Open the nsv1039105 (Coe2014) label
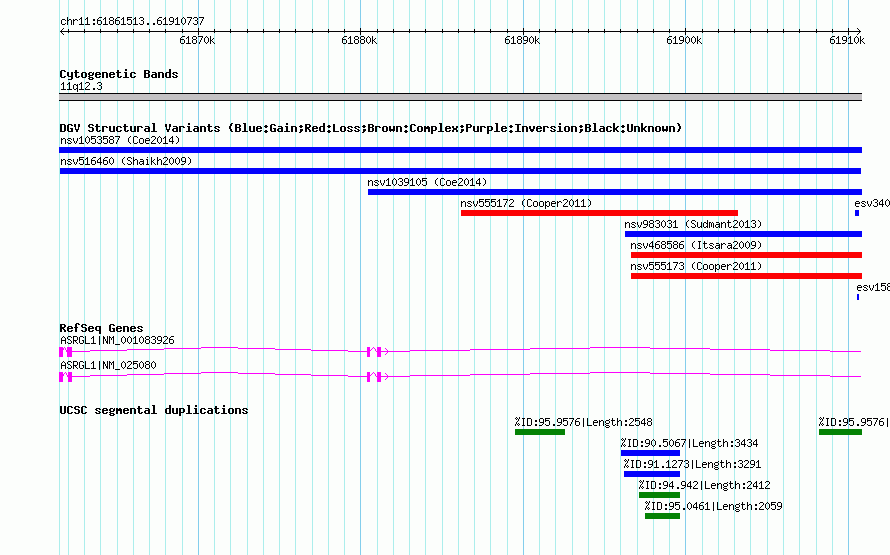The width and height of the screenshot is (890, 555). pyautogui.click(x=427, y=182)
